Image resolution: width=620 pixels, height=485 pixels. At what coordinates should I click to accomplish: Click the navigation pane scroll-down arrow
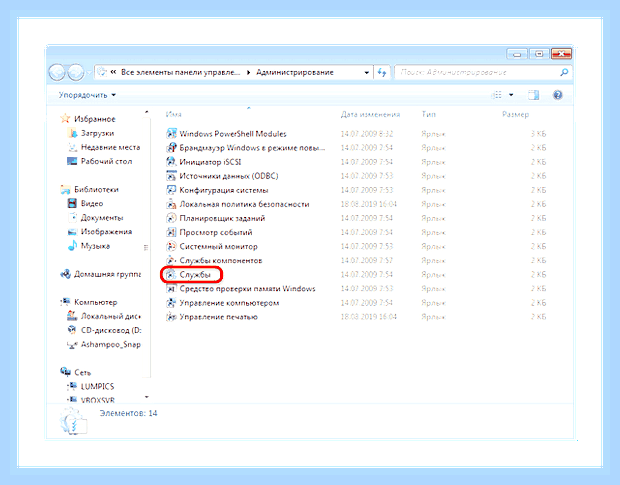pos(146,397)
